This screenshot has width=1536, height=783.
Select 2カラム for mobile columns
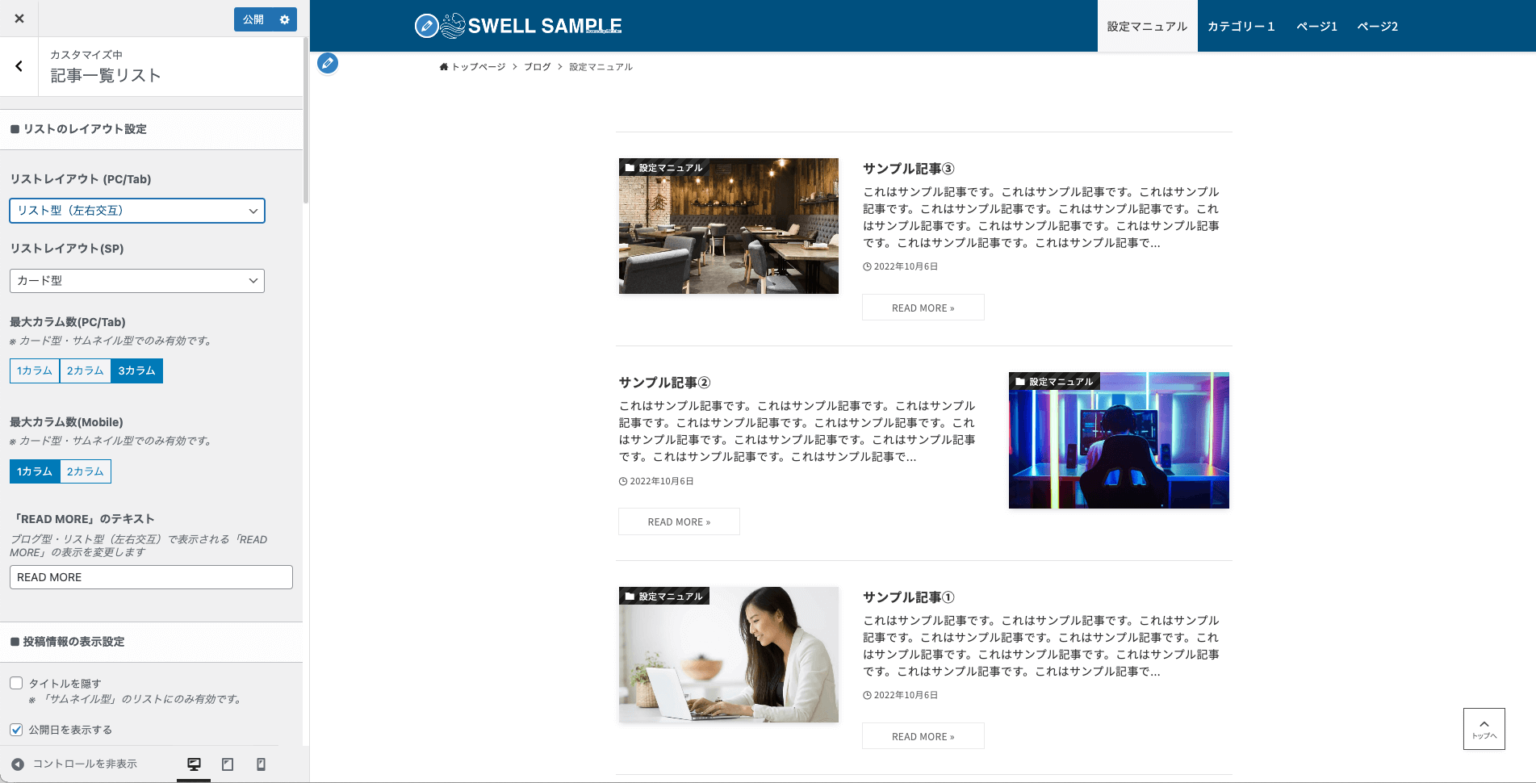click(86, 471)
